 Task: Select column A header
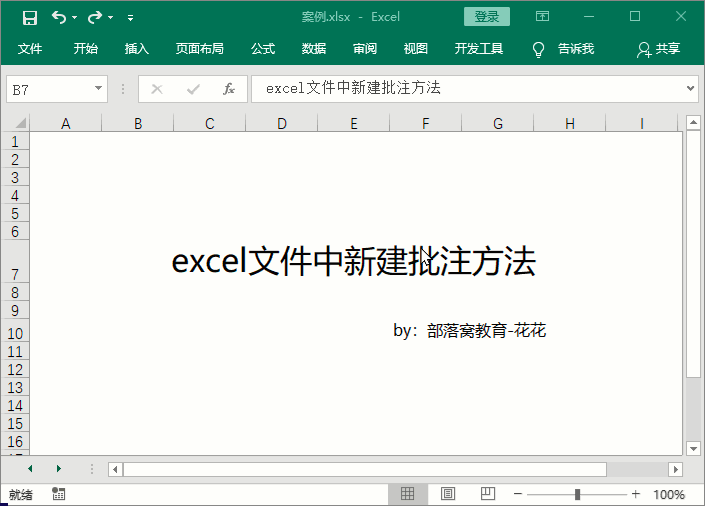[66, 123]
